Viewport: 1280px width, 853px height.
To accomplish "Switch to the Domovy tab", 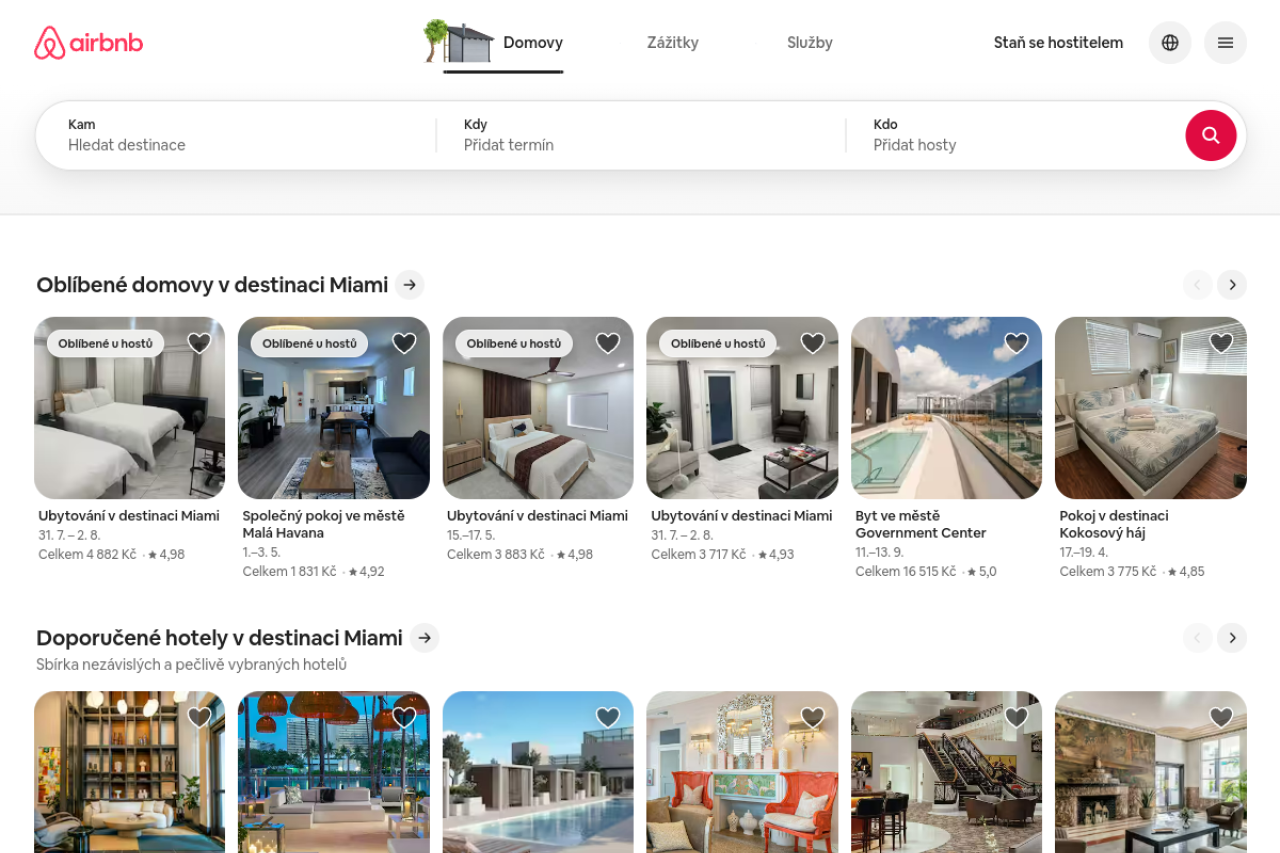I will coord(533,43).
